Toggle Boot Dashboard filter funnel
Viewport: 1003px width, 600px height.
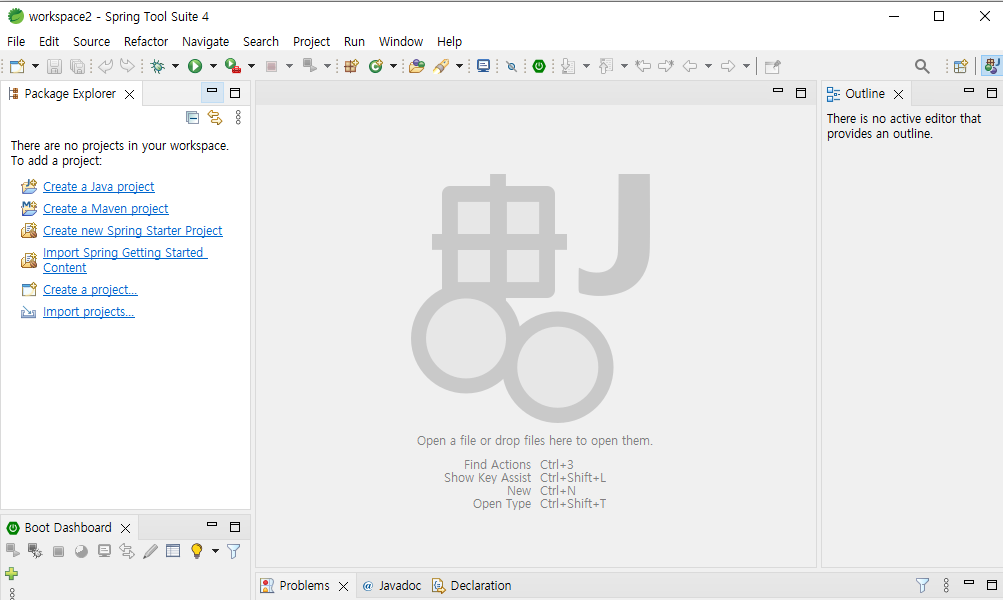coord(233,551)
